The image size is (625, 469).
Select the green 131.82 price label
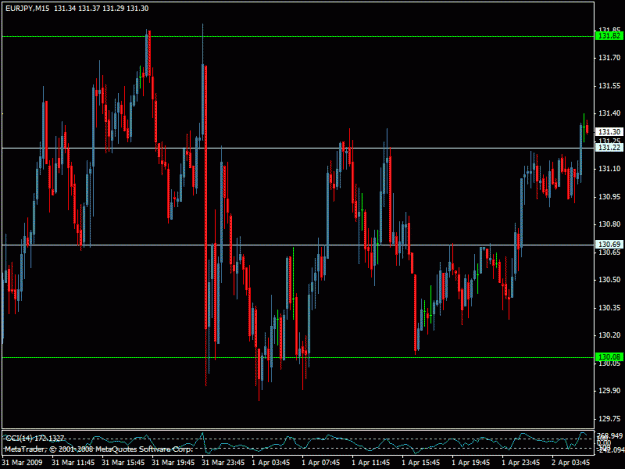pyautogui.click(x=609, y=36)
